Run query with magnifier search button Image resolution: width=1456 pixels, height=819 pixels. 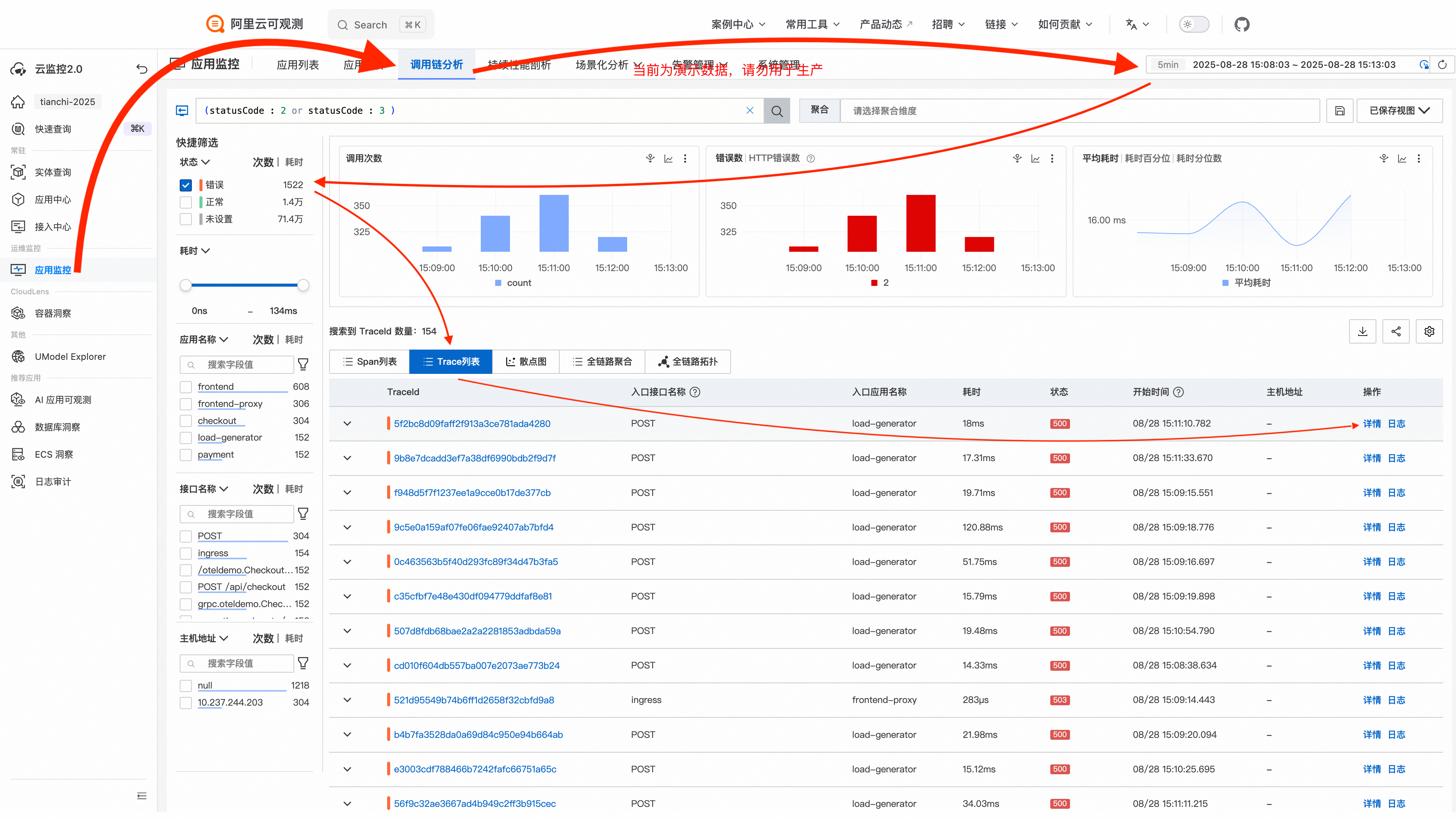click(777, 111)
